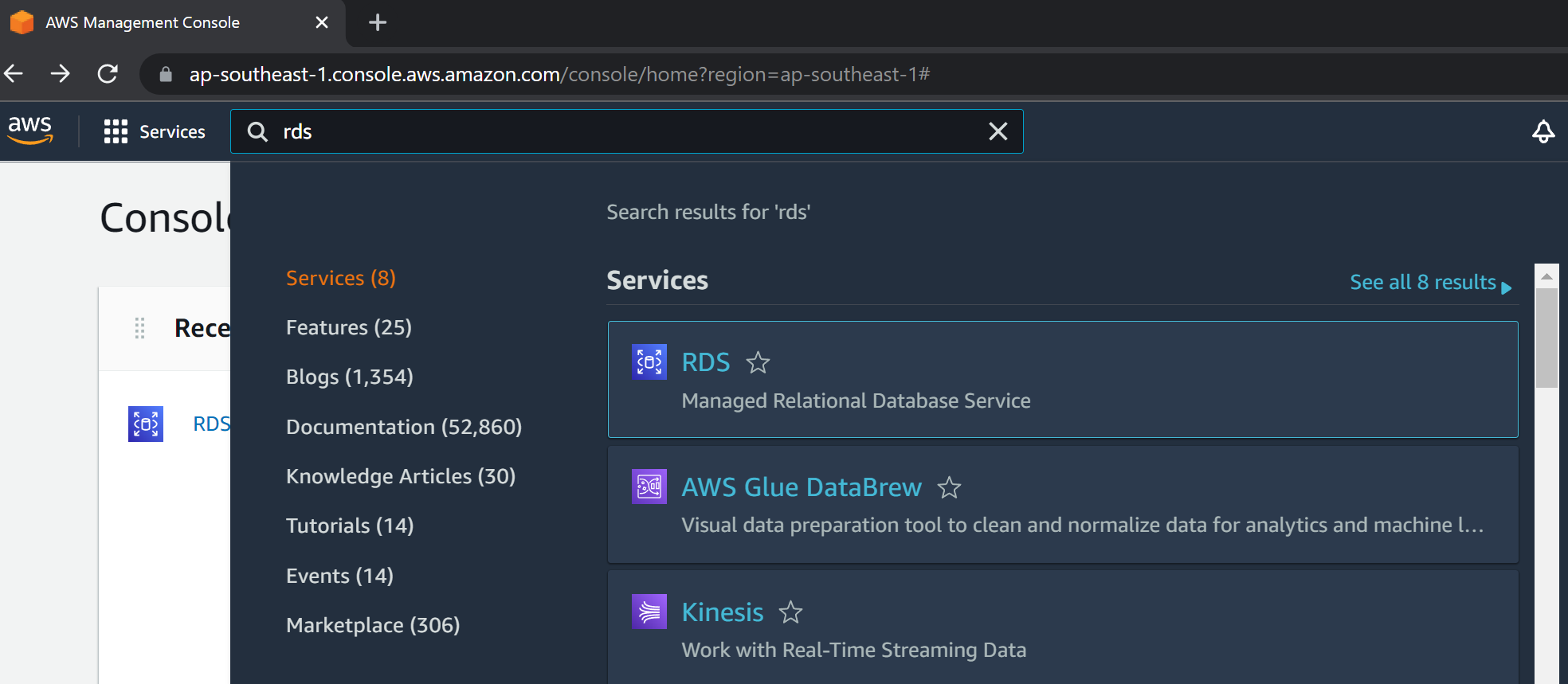Click the RDS service icon in results
Viewport: 1568px width, 684px height.
click(649, 362)
